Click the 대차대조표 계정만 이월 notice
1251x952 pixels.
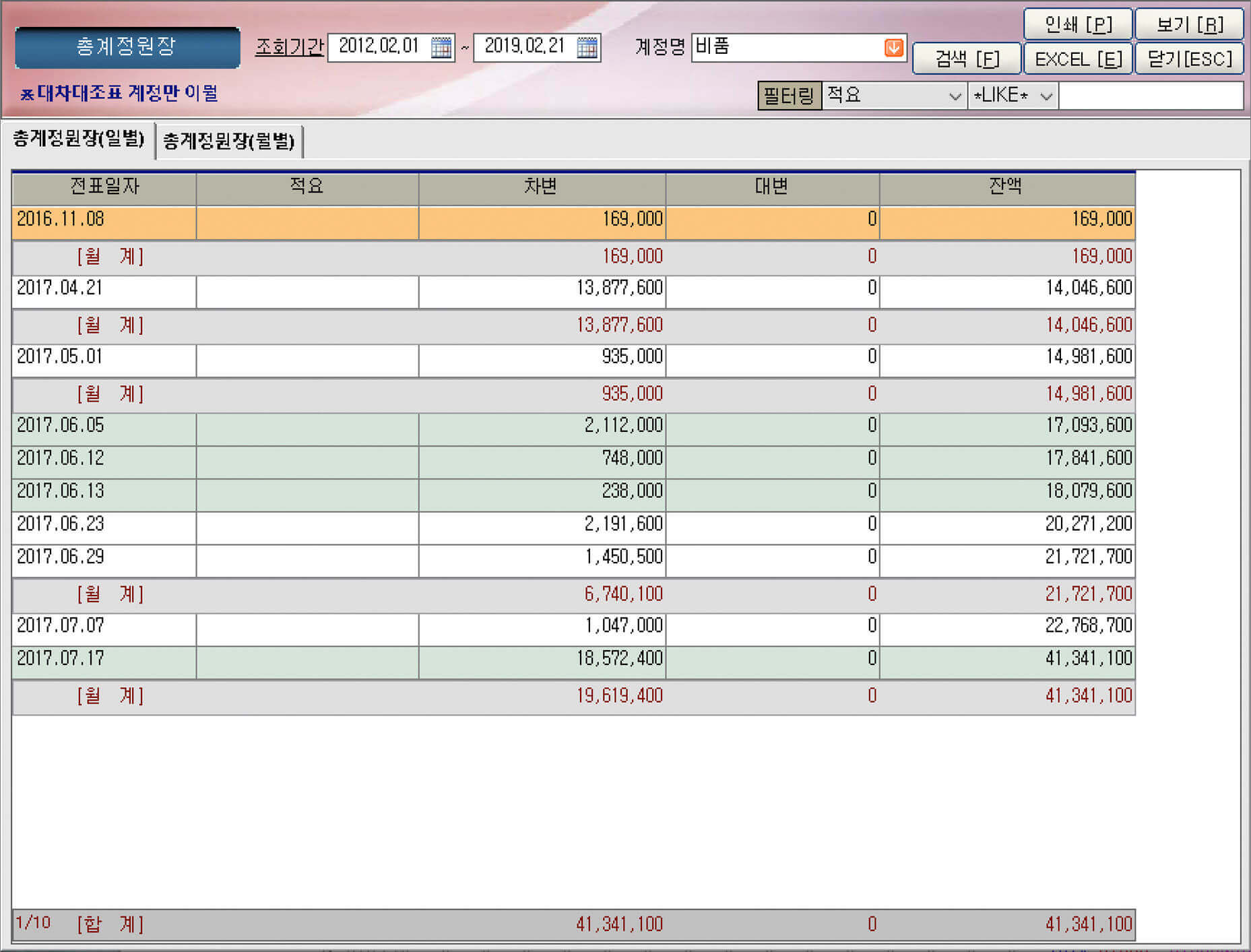[x=119, y=94]
